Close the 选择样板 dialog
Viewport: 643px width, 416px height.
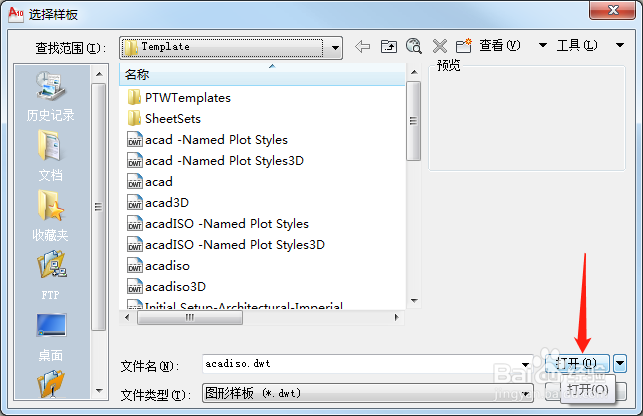click(612, 10)
